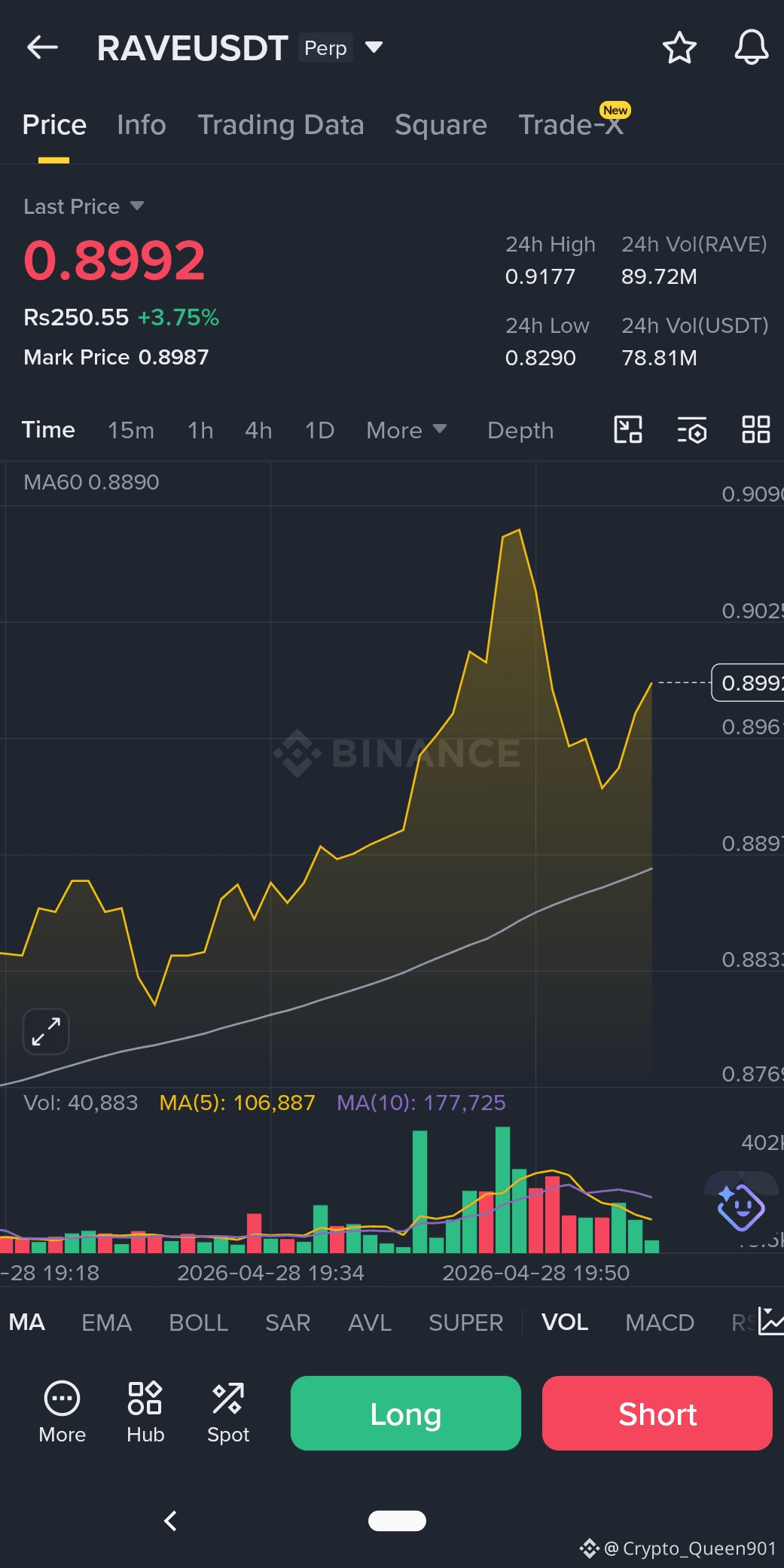The width and height of the screenshot is (784, 1568).
Task: Switch to the Info tab
Action: [142, 125]
